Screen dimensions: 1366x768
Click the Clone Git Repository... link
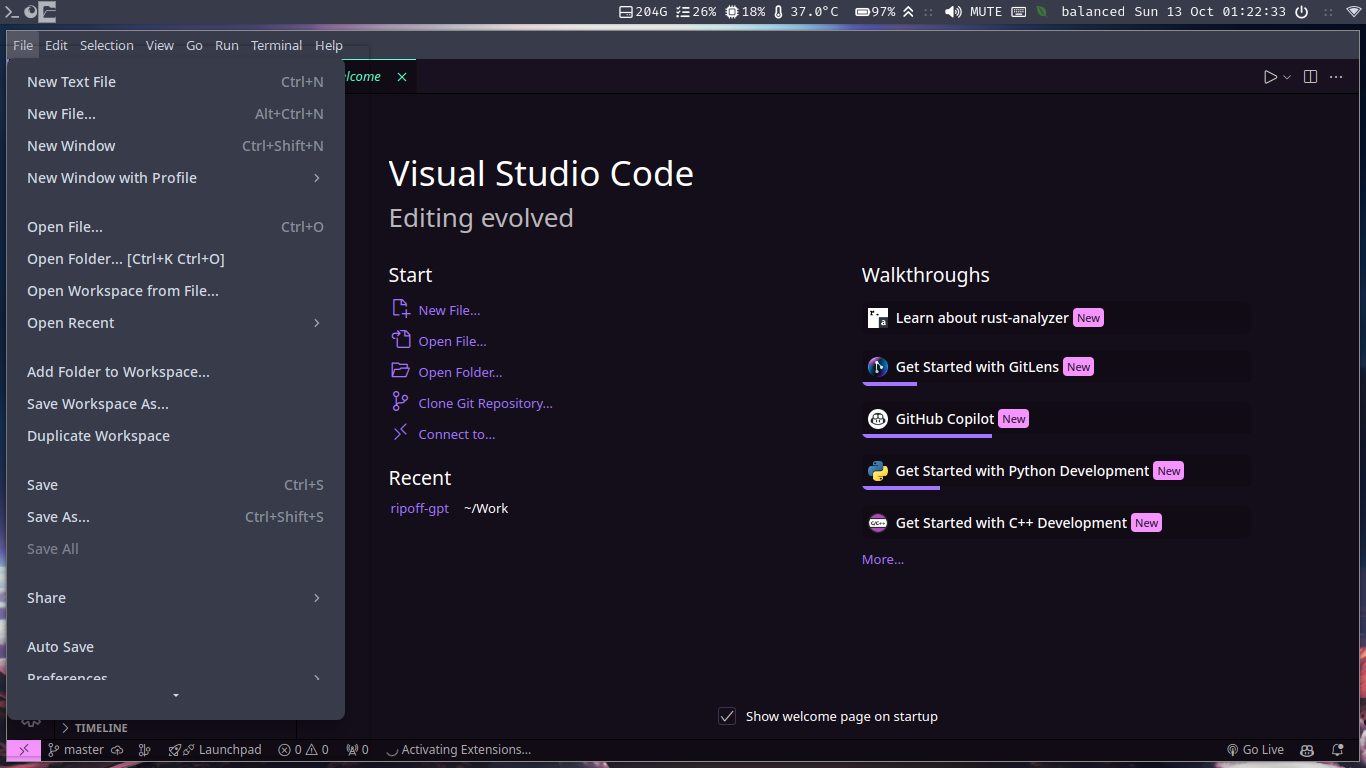coord(485,403)
